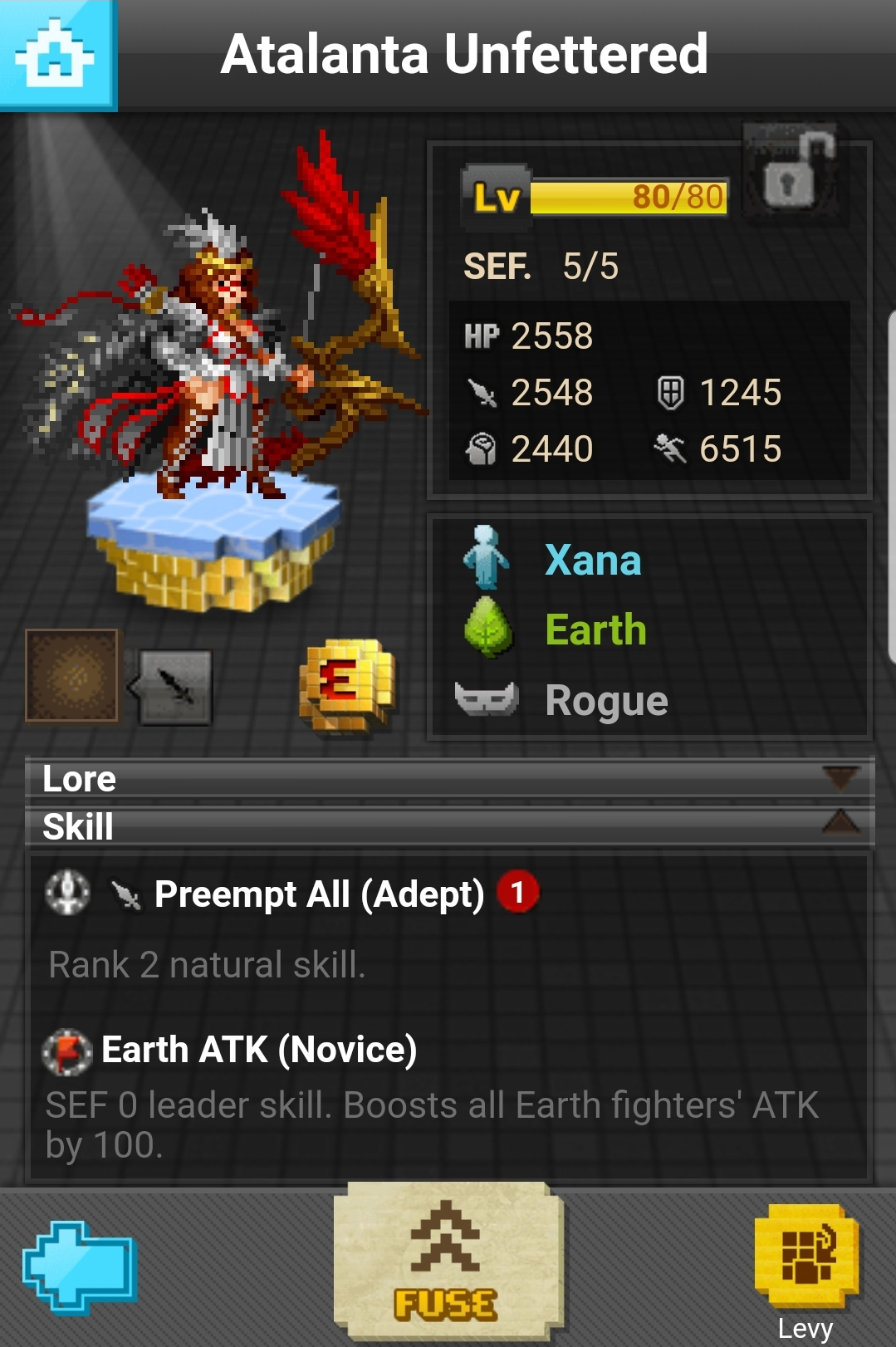Tap the sword weapon tag icon
Image resolution: width=896 pixels, height=1347 pixels.
pos(171,687)
